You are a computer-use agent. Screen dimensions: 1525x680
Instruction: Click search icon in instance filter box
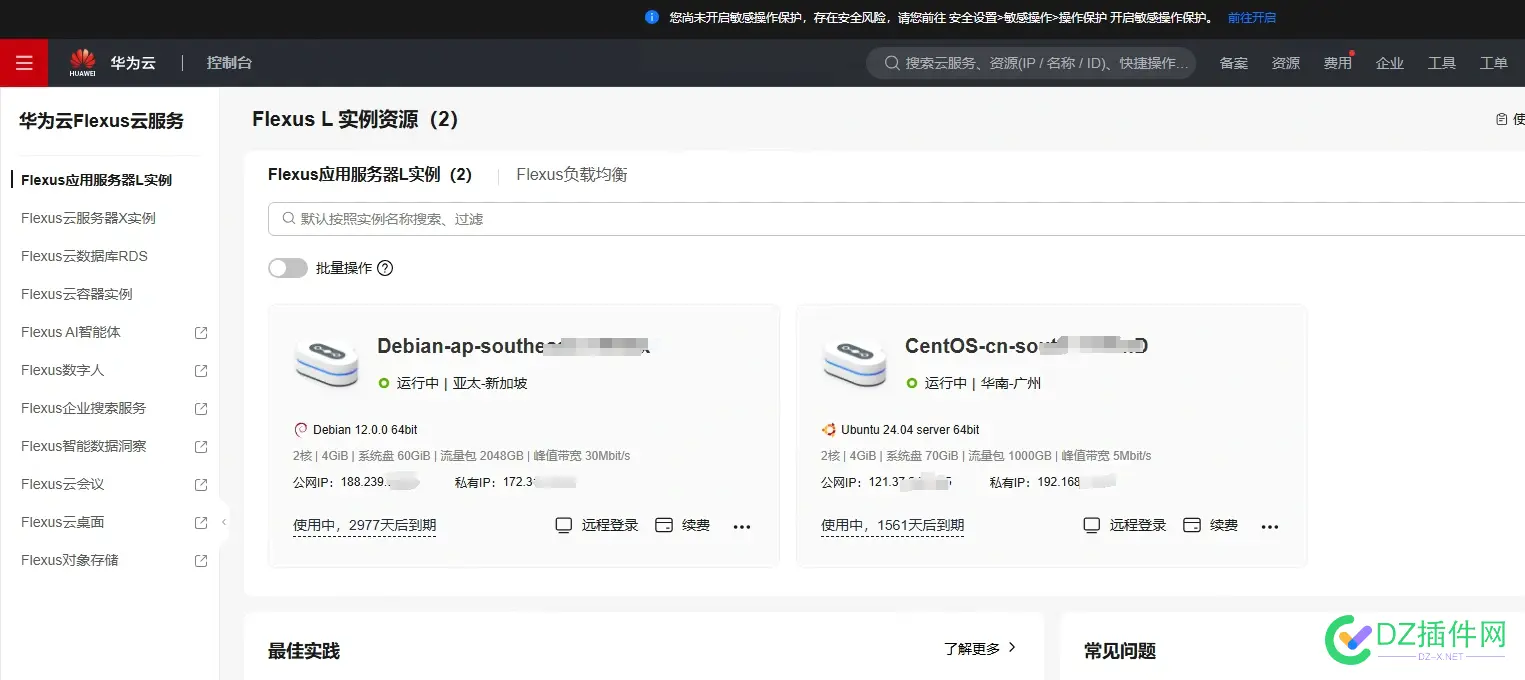289,218
